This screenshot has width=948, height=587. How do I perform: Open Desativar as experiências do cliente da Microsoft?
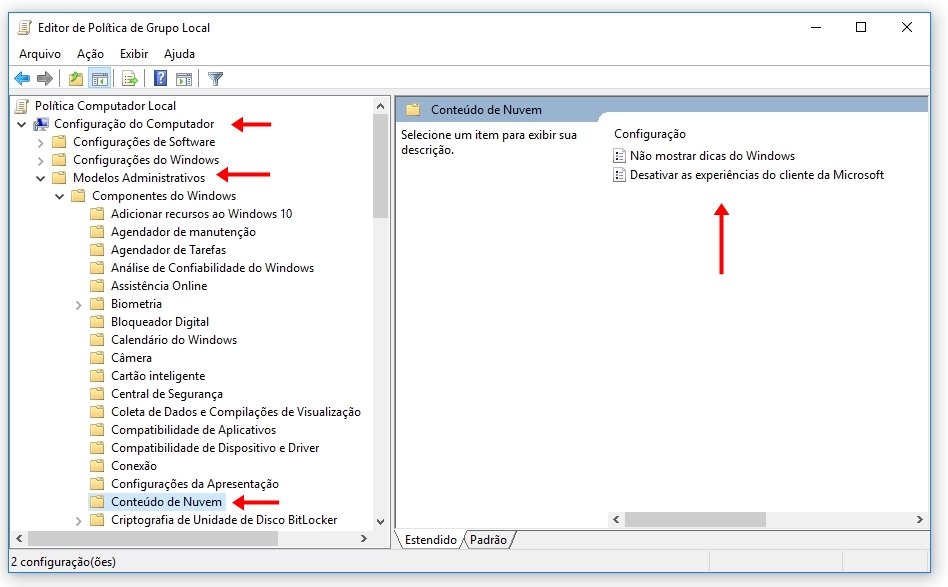point(757,175)
